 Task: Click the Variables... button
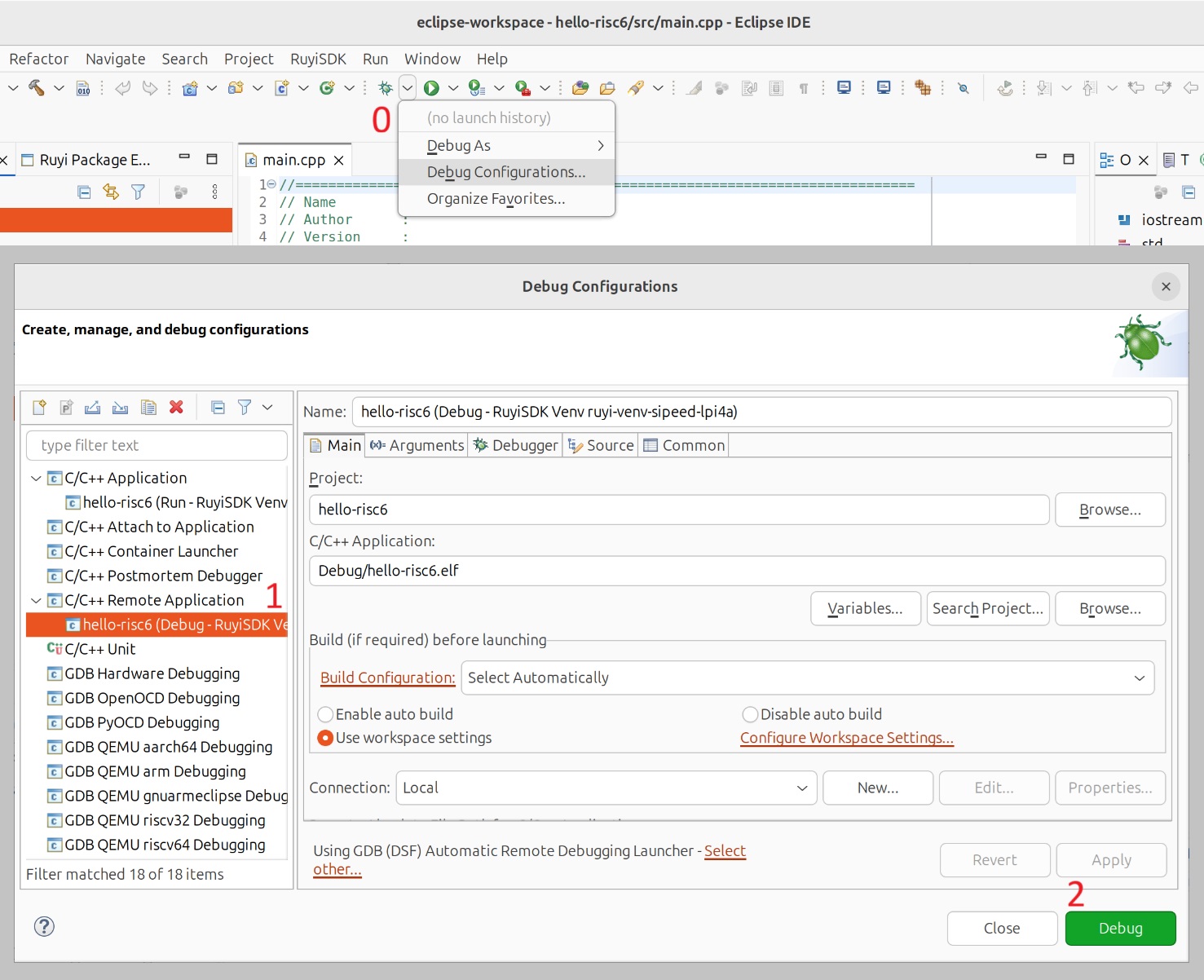(865, 608)
